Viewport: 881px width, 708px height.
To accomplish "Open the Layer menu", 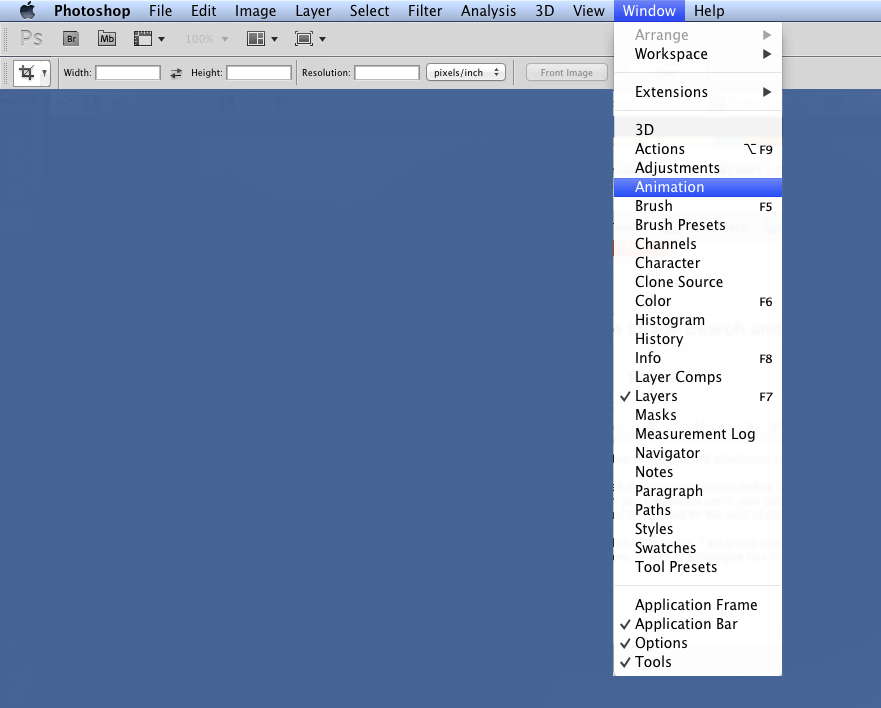I will pyautogui.click(x=313, y=11).
